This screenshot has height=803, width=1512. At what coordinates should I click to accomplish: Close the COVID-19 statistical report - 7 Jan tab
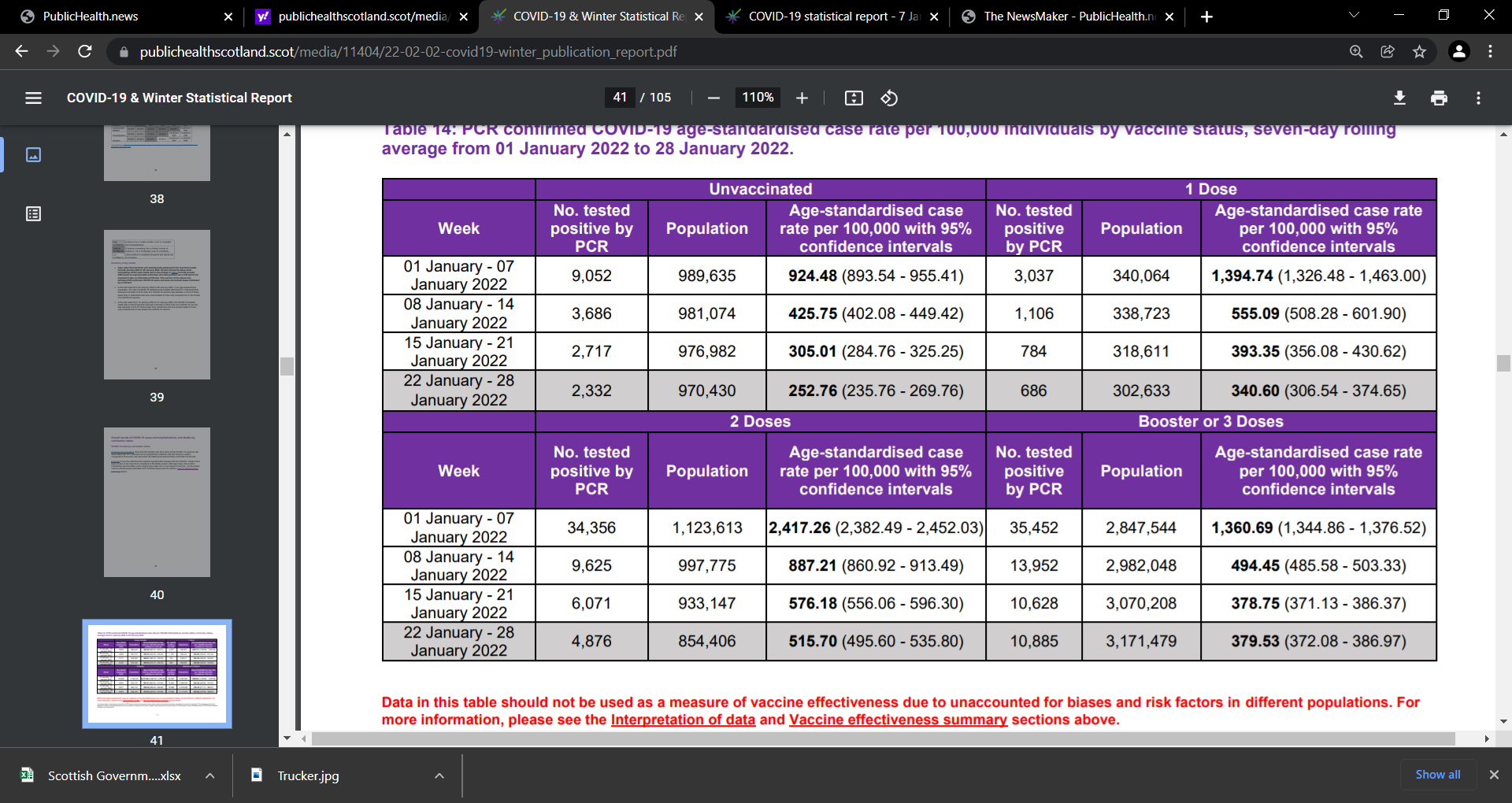pos(934,17)
